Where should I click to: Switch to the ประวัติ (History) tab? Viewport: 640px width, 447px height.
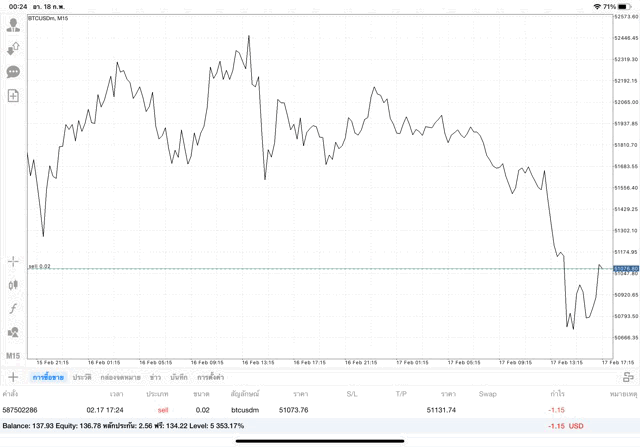click(82, 377)
